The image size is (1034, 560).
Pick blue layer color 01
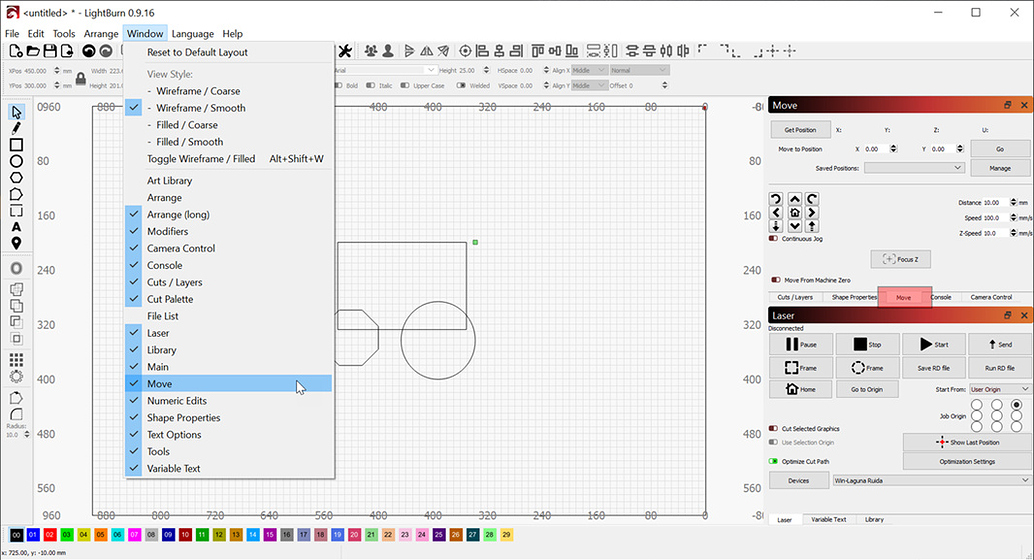point(33,535)
